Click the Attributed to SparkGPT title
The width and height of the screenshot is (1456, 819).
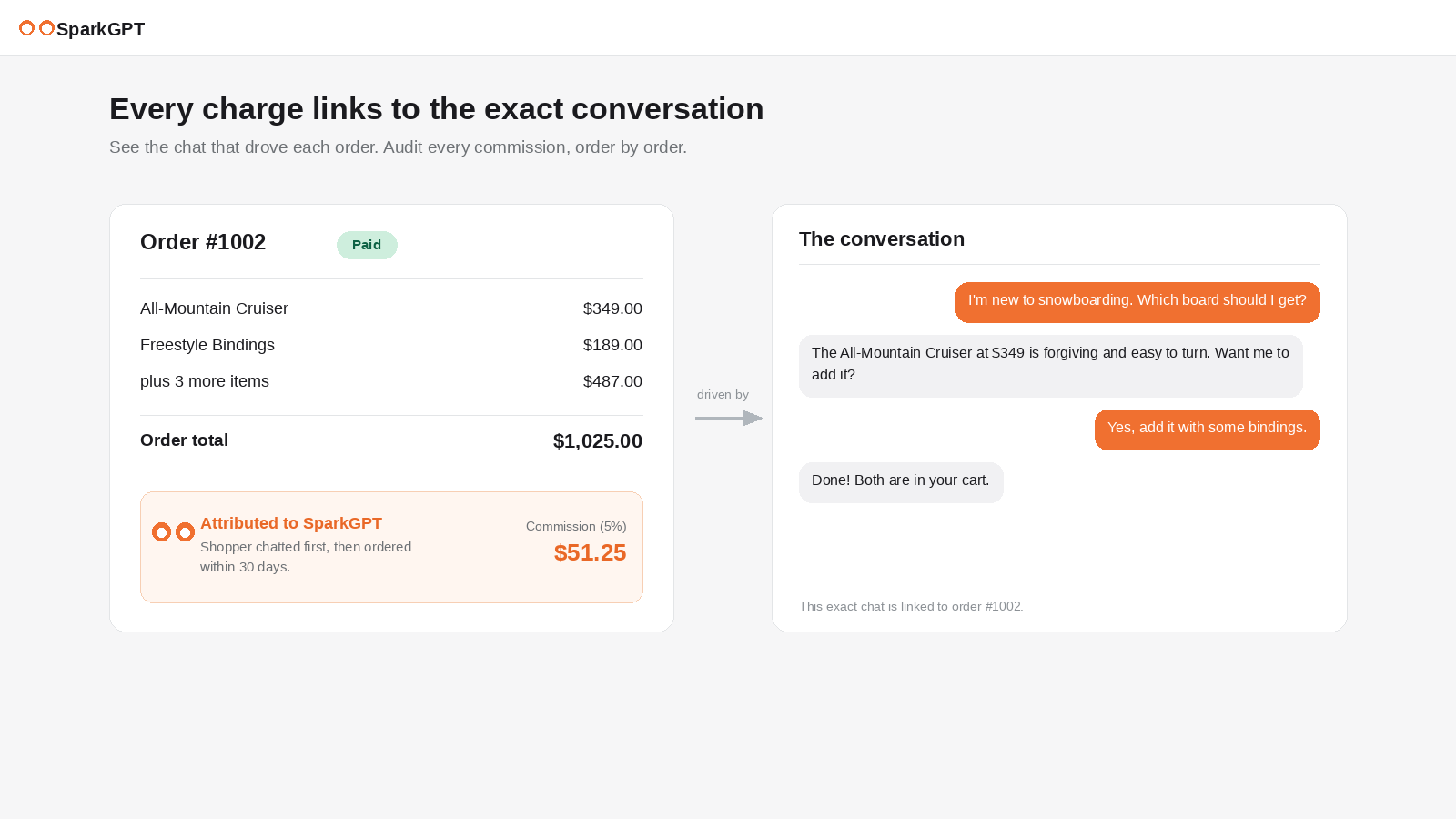291,523
